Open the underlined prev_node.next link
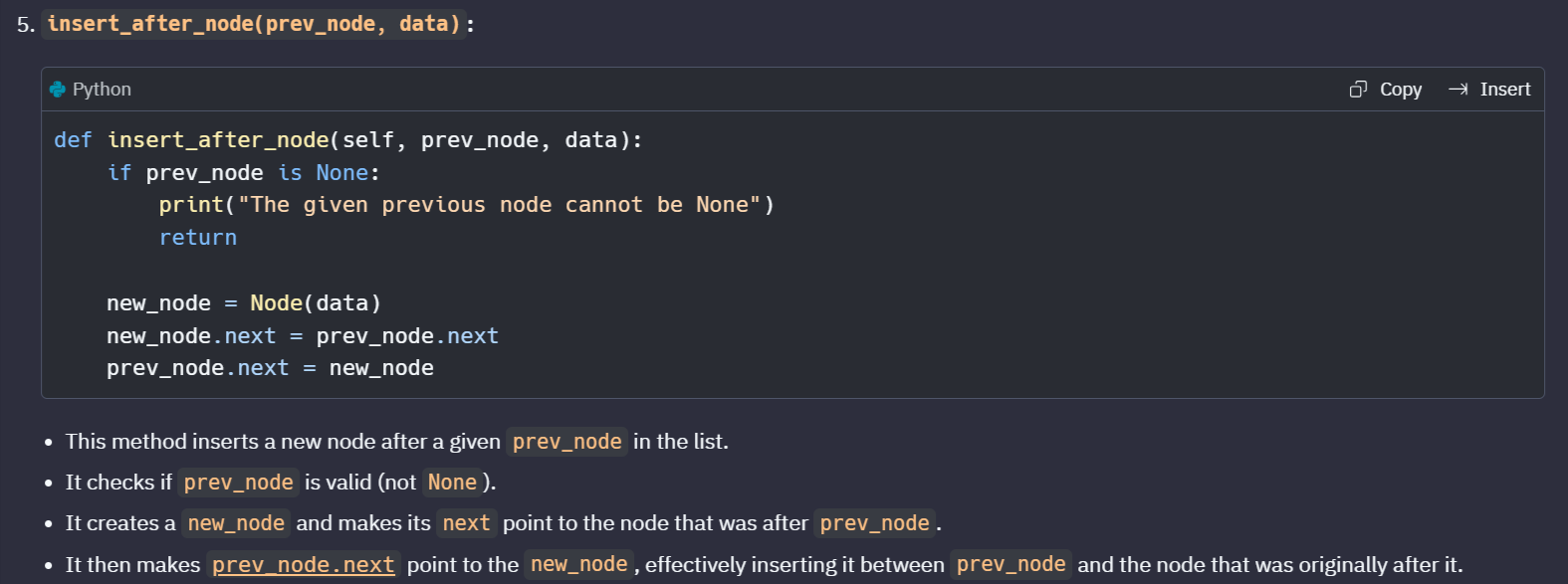This screenshot has width=1568, height=584. click(304, 565)
